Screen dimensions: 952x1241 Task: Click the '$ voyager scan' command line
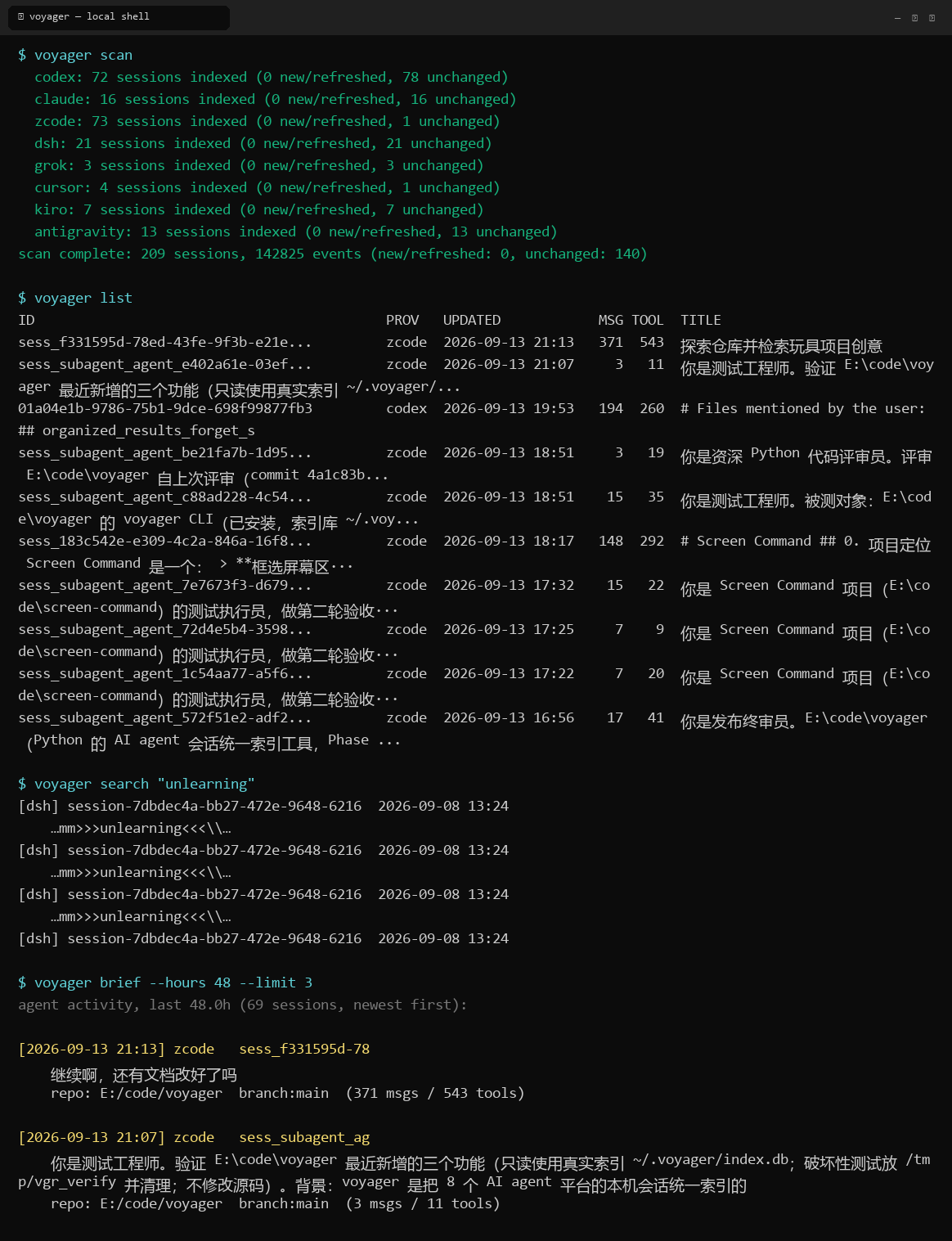[75, 55]
